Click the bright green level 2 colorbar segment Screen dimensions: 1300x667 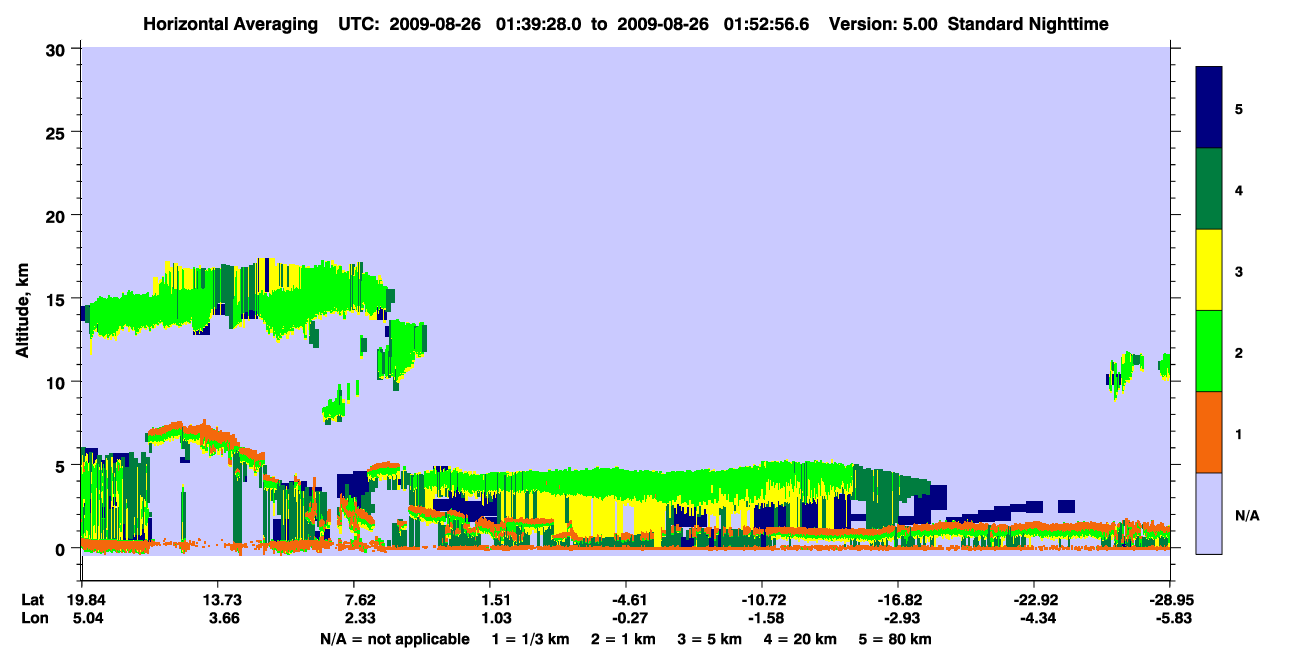(1209, 351)
